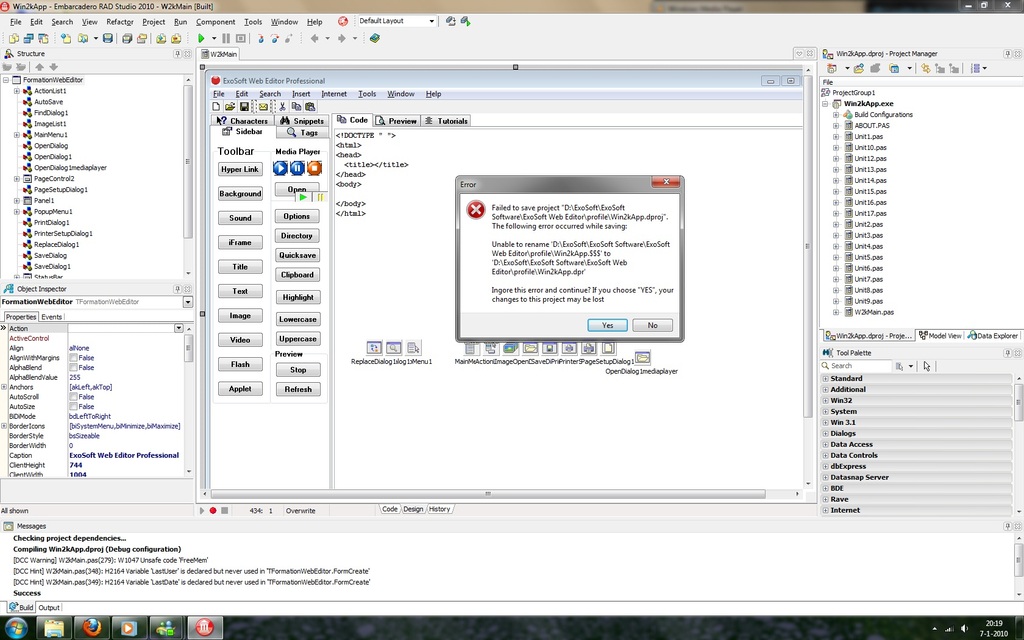Open the Component menu
This screenshot has height=640, width=1024.
pos(217,20)
